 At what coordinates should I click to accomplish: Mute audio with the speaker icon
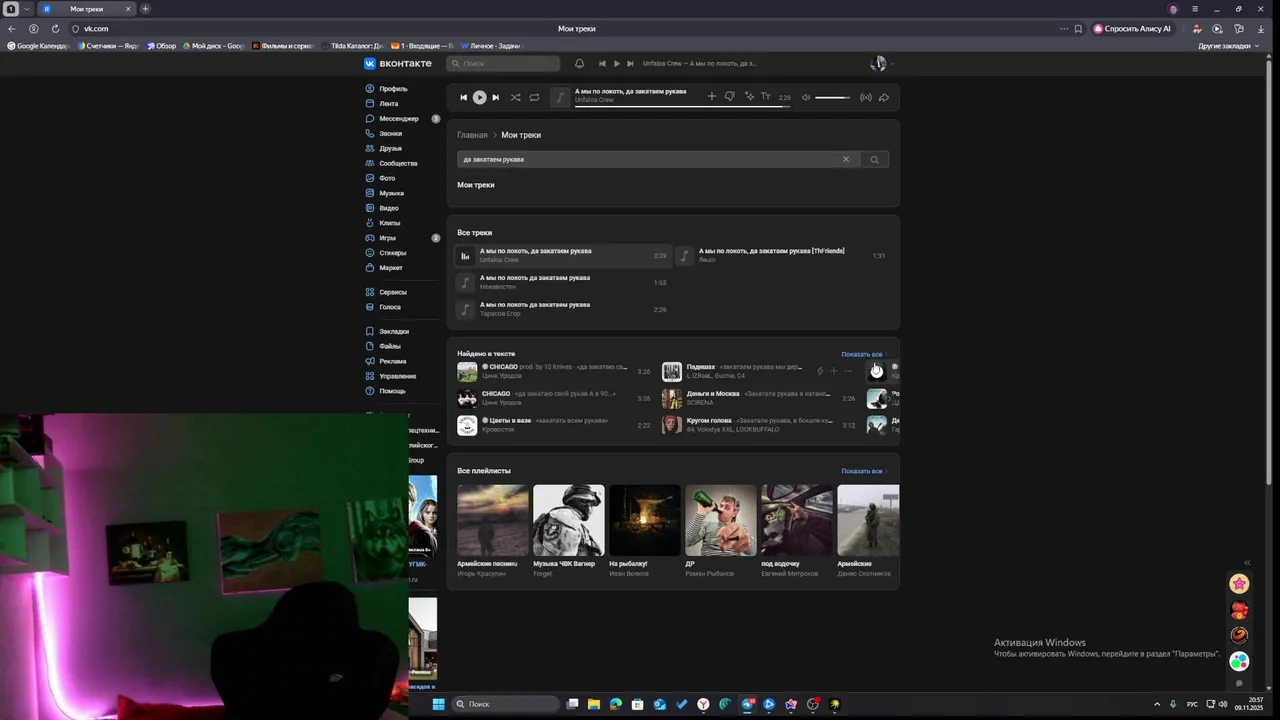point(806,97)
